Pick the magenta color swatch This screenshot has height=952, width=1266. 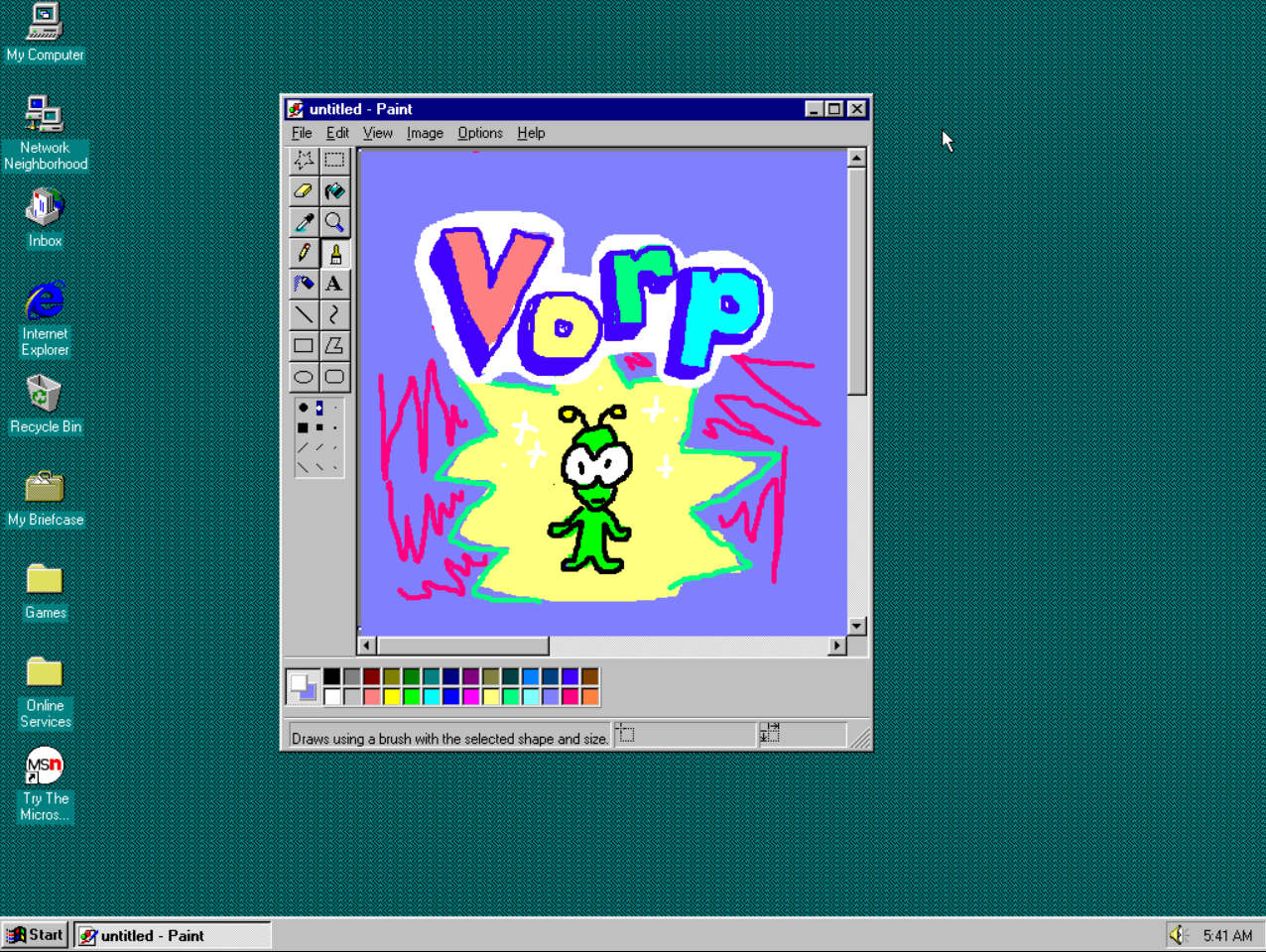pyautogui.click(x=471, y=696)
